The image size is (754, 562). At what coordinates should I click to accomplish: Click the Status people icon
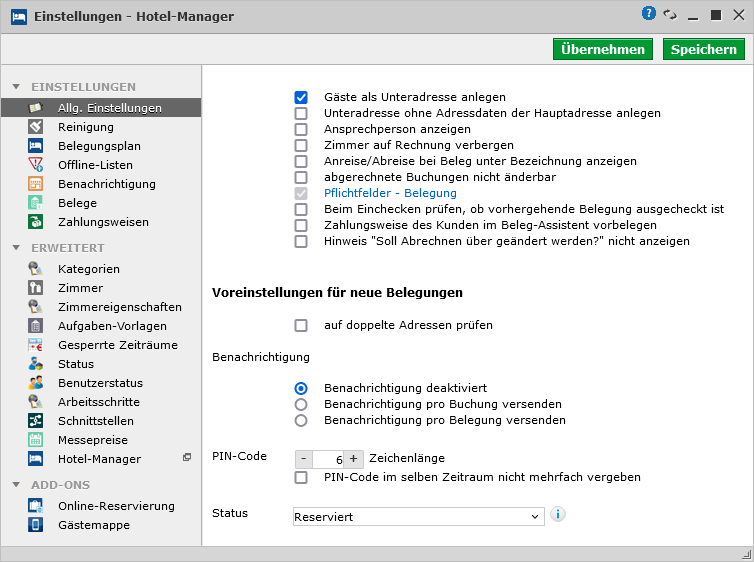tap(36, 363)
